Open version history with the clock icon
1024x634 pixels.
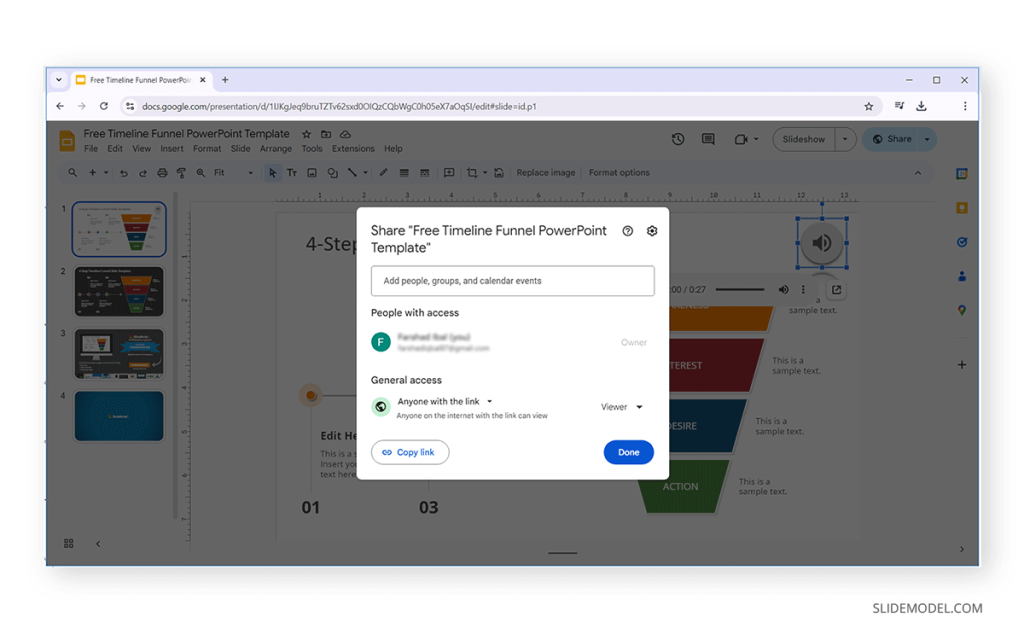coord(679,139)
